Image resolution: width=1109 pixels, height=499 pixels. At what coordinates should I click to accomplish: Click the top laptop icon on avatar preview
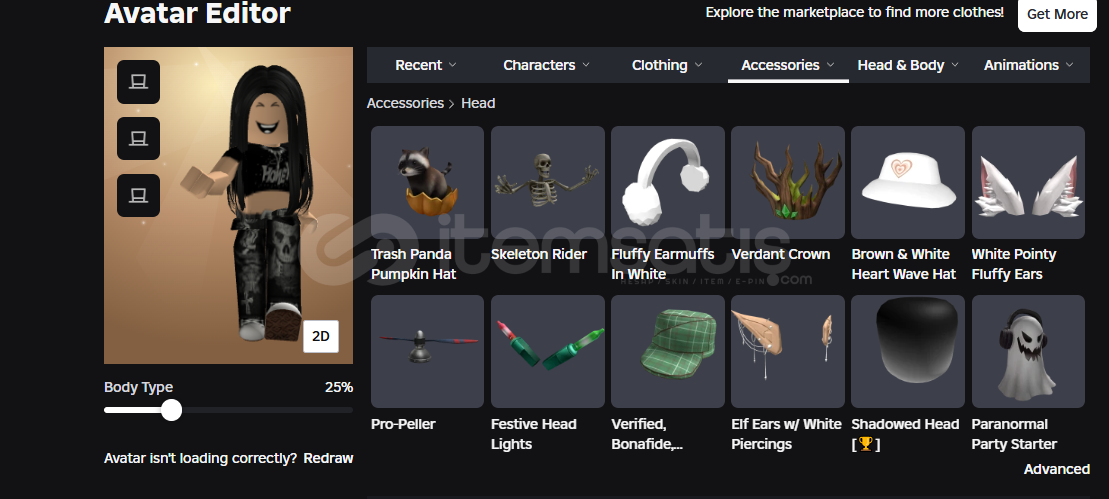point(138,82)
